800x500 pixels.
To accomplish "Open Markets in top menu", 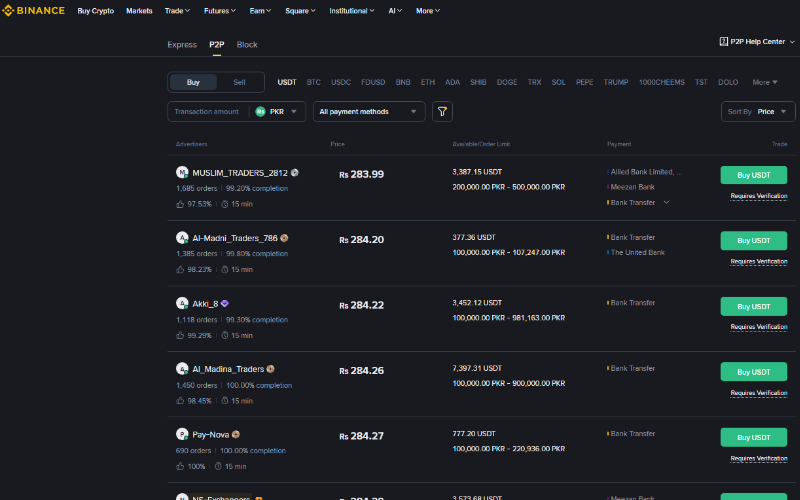I will pyautogui.click(x=139, y=11).
